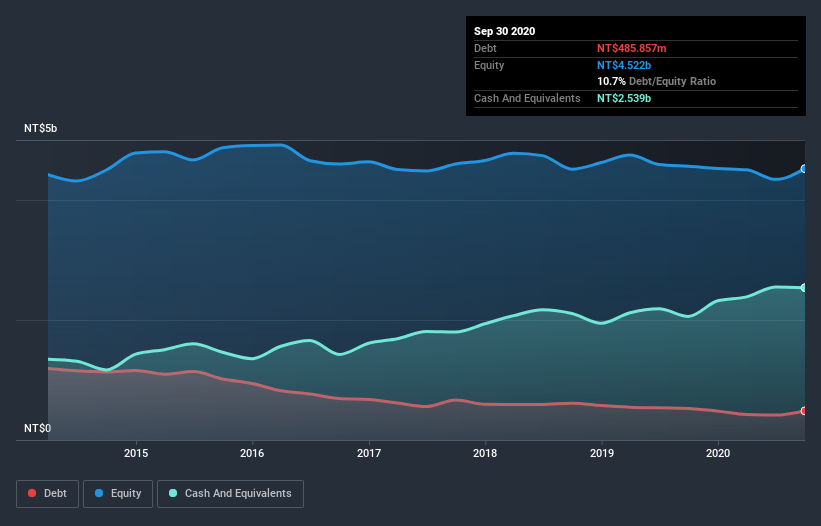
Task: Select the 2018 x-axis label
Action: 485,453
